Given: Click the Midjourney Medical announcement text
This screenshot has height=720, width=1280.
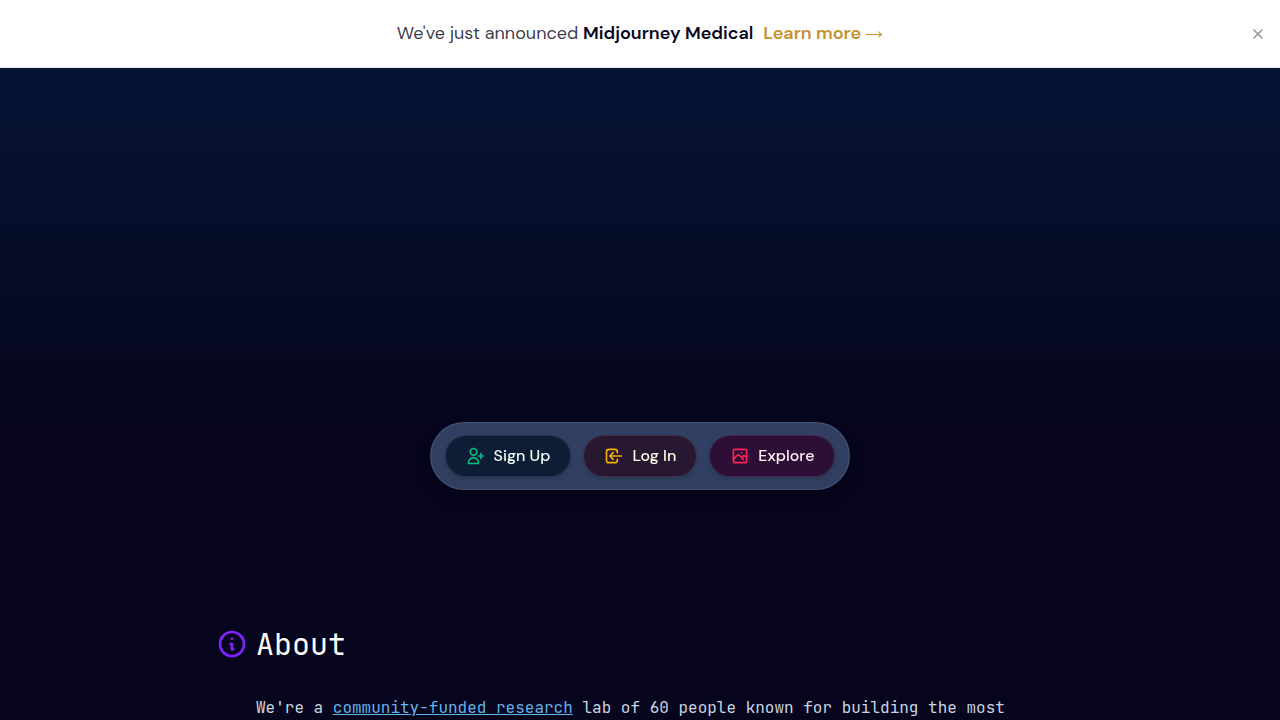Looking at the screenshot, I should (668, 33).
